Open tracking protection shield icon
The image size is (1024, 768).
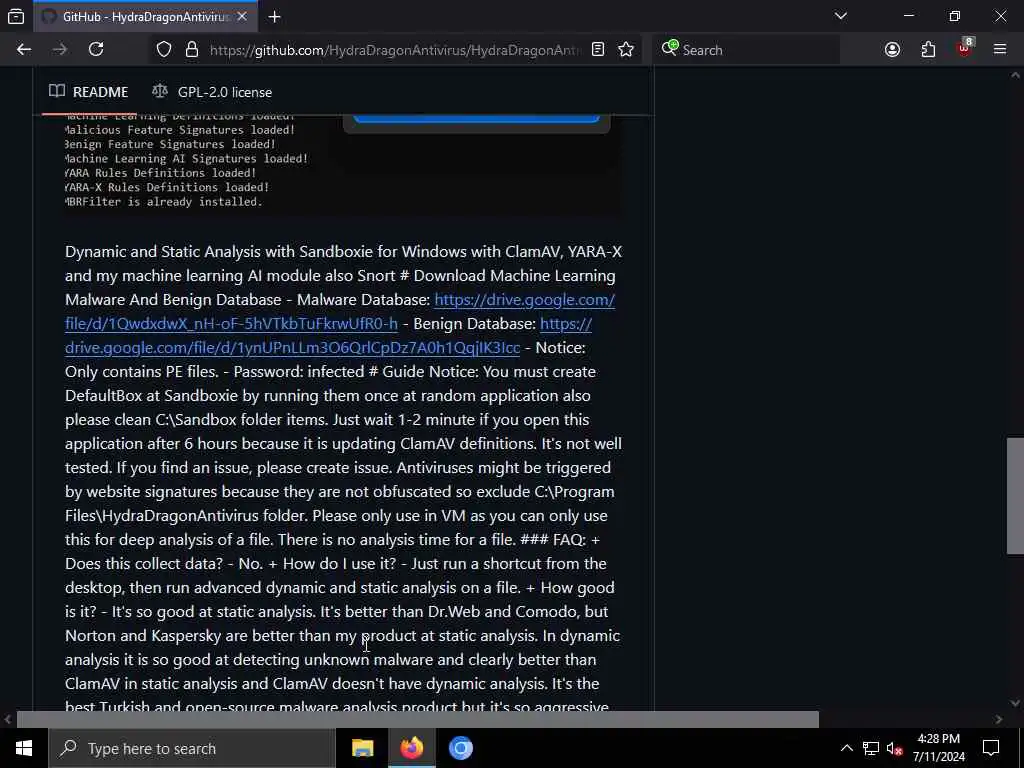pos(164,50)
